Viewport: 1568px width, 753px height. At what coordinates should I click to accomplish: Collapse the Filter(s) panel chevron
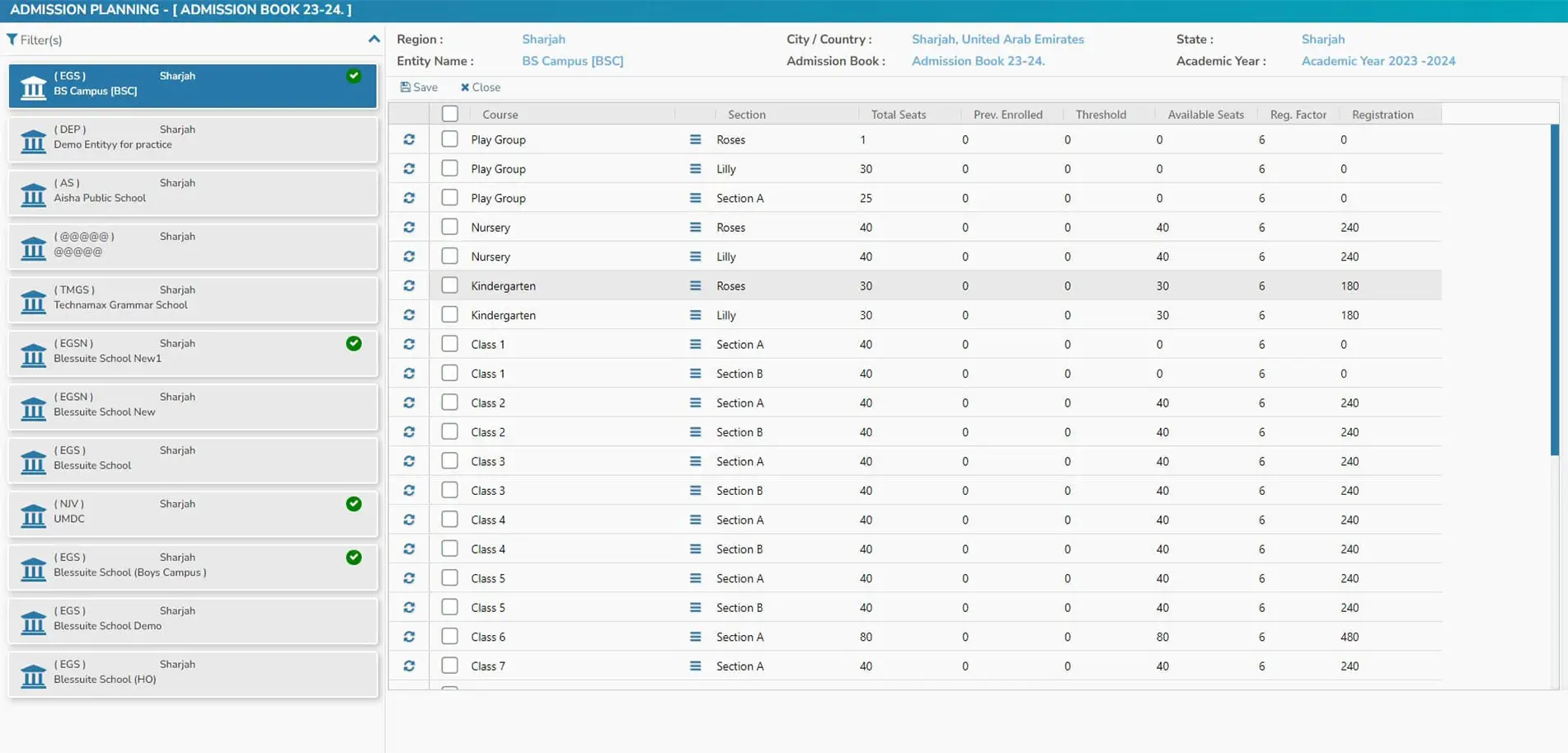point(373,39)
